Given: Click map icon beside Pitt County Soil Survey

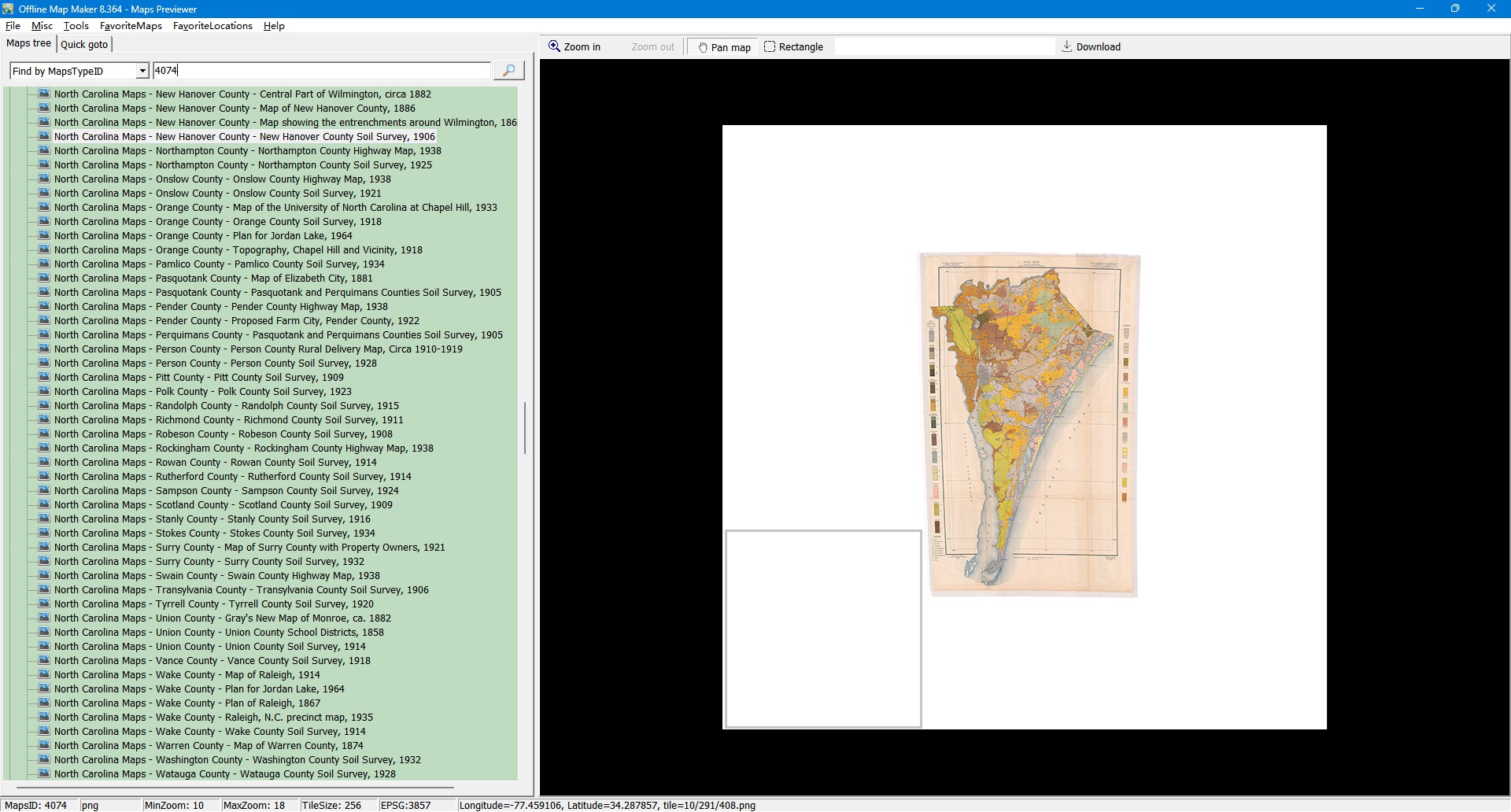Looking at the screenshot, I should [45, 378].
